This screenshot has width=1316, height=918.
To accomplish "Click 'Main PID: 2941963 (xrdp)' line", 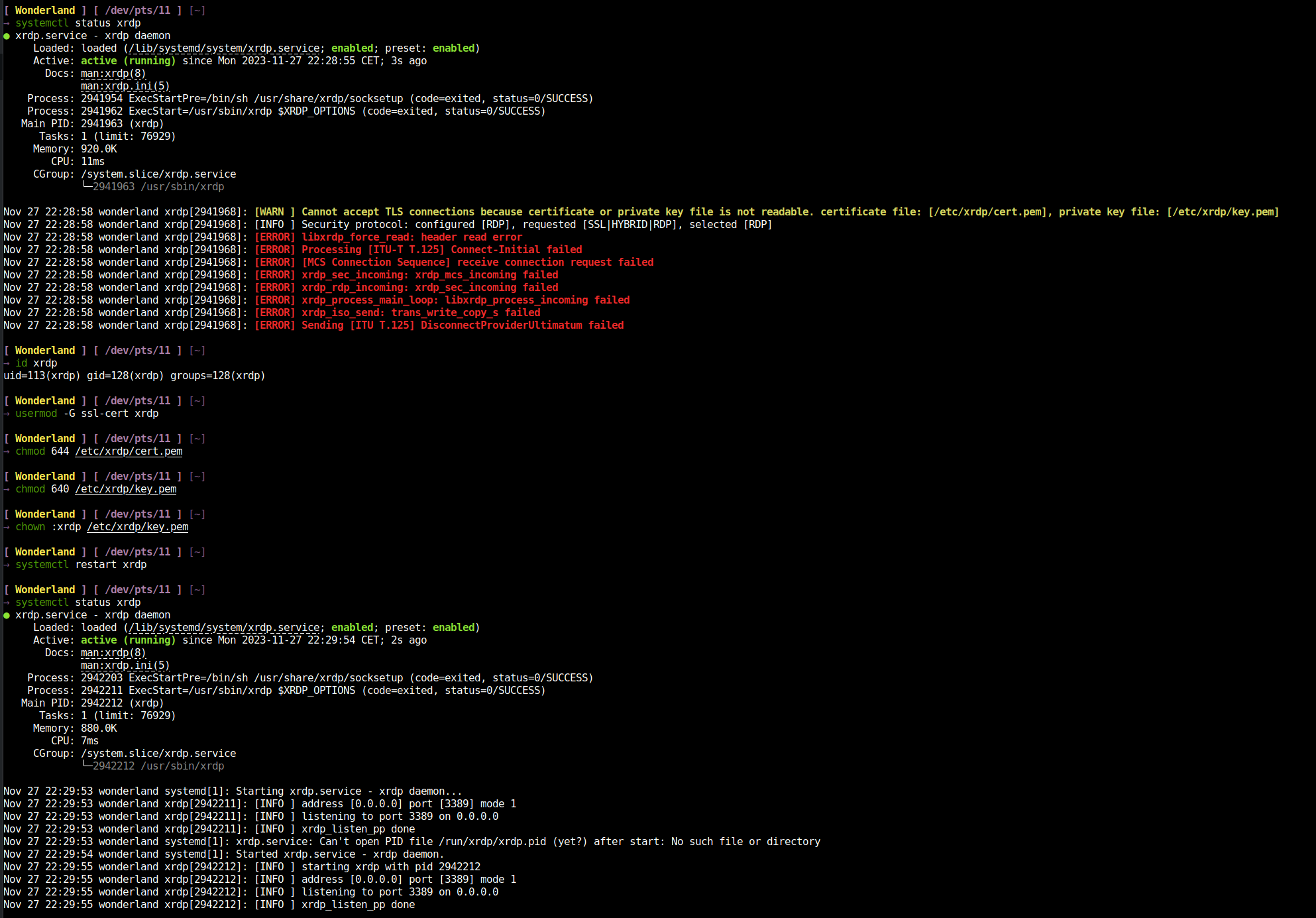I will point(93,124).
